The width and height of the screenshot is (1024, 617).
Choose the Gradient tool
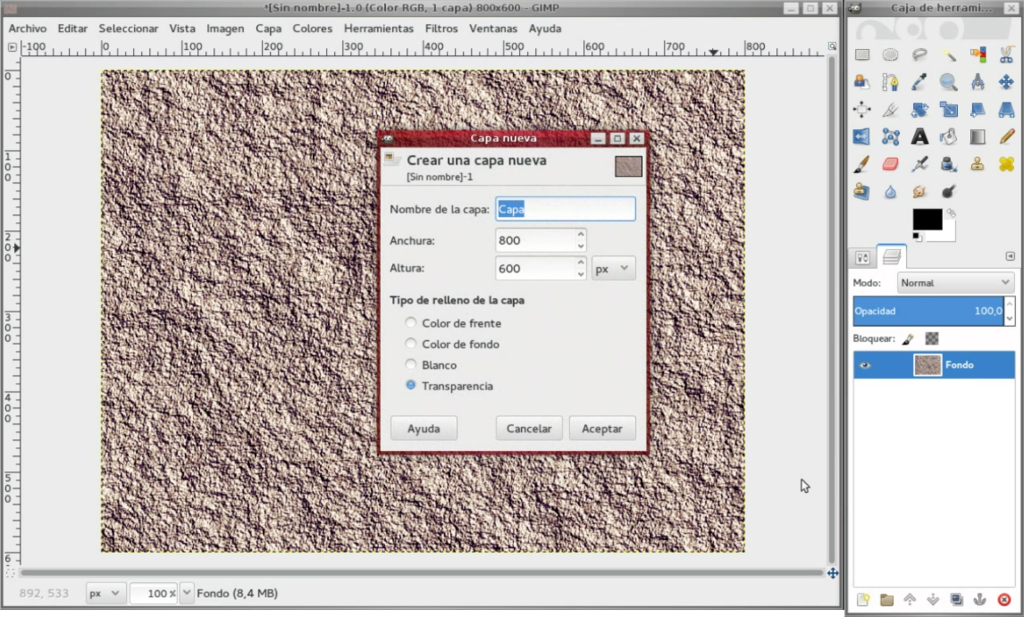pyautogui.click(x=978, y=136)
